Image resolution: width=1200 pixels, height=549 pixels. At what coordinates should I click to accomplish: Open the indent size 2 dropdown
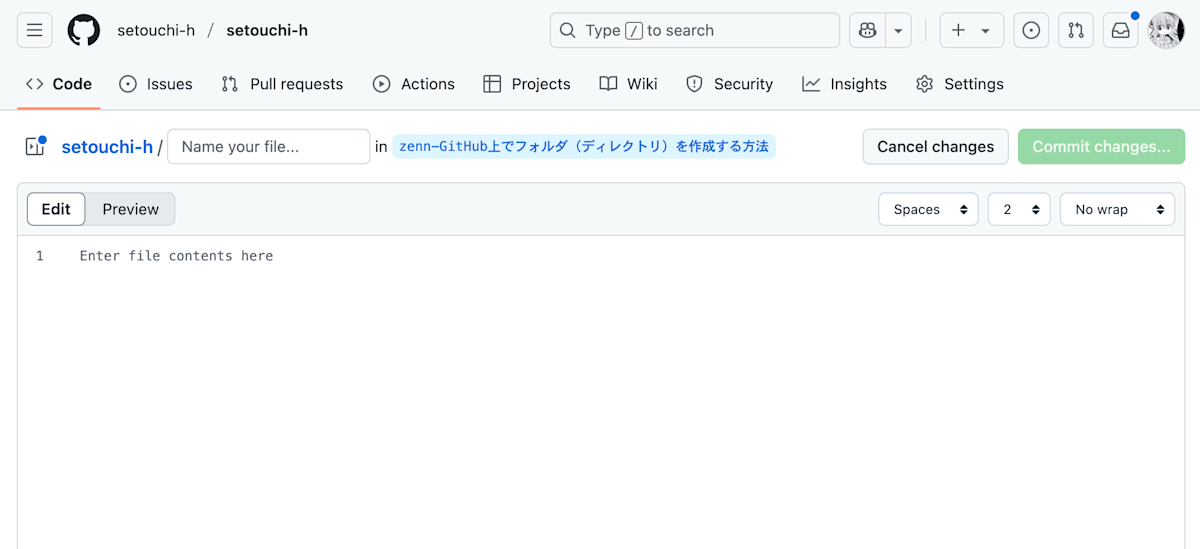pos(1019,209)
